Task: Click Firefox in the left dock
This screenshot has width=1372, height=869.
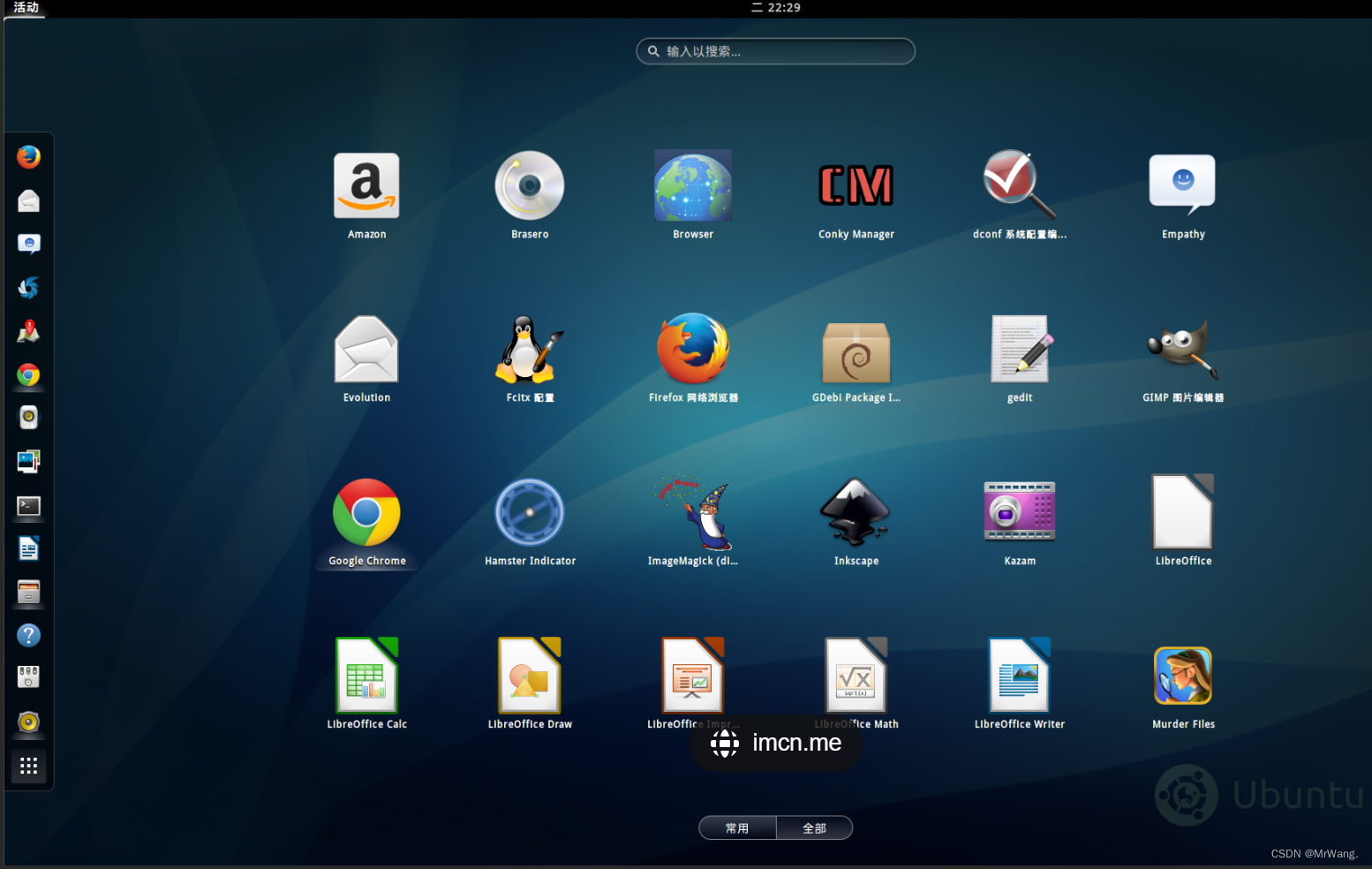Action: (28, 157)
